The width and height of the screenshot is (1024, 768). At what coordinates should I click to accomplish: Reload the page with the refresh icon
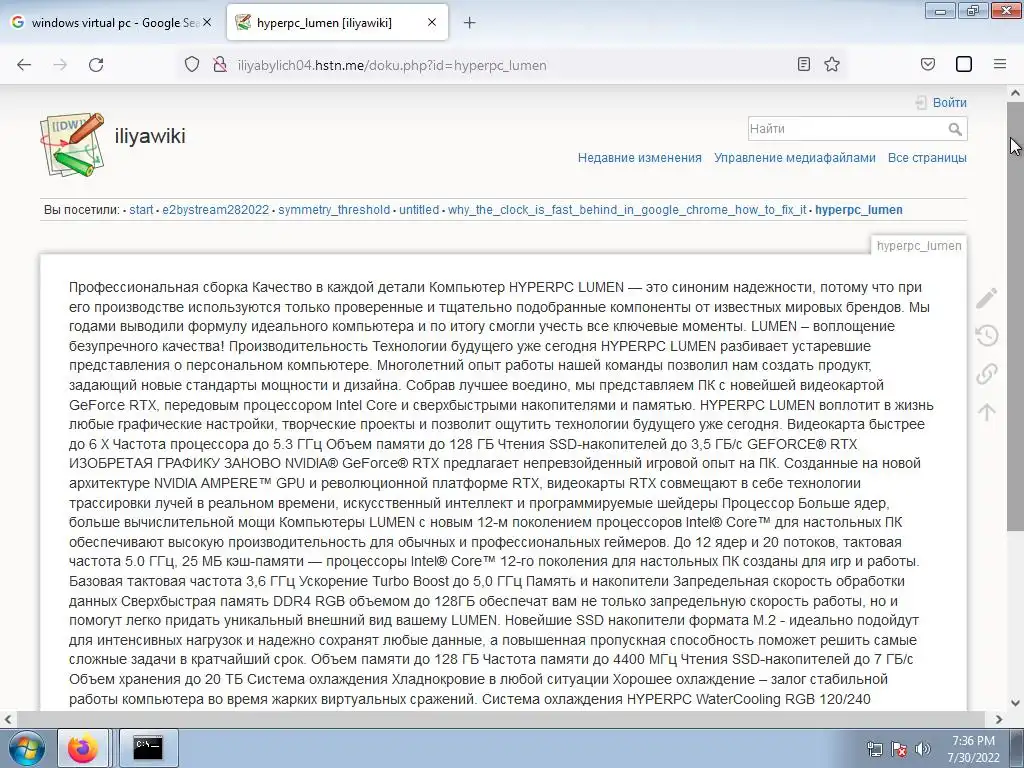(96, 65)
